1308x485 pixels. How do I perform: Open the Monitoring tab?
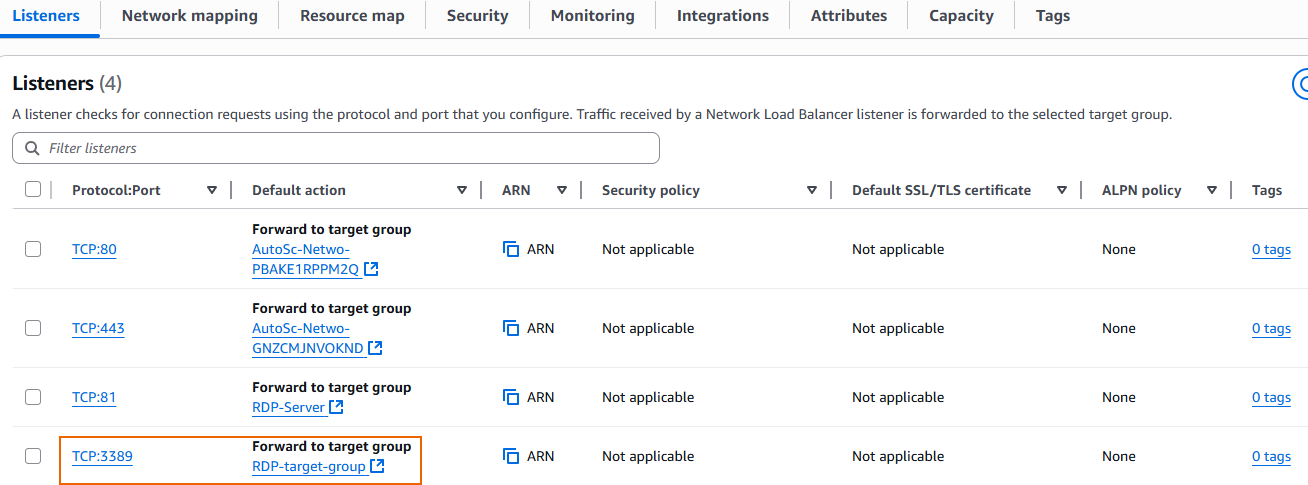click(x=592, y=16)
